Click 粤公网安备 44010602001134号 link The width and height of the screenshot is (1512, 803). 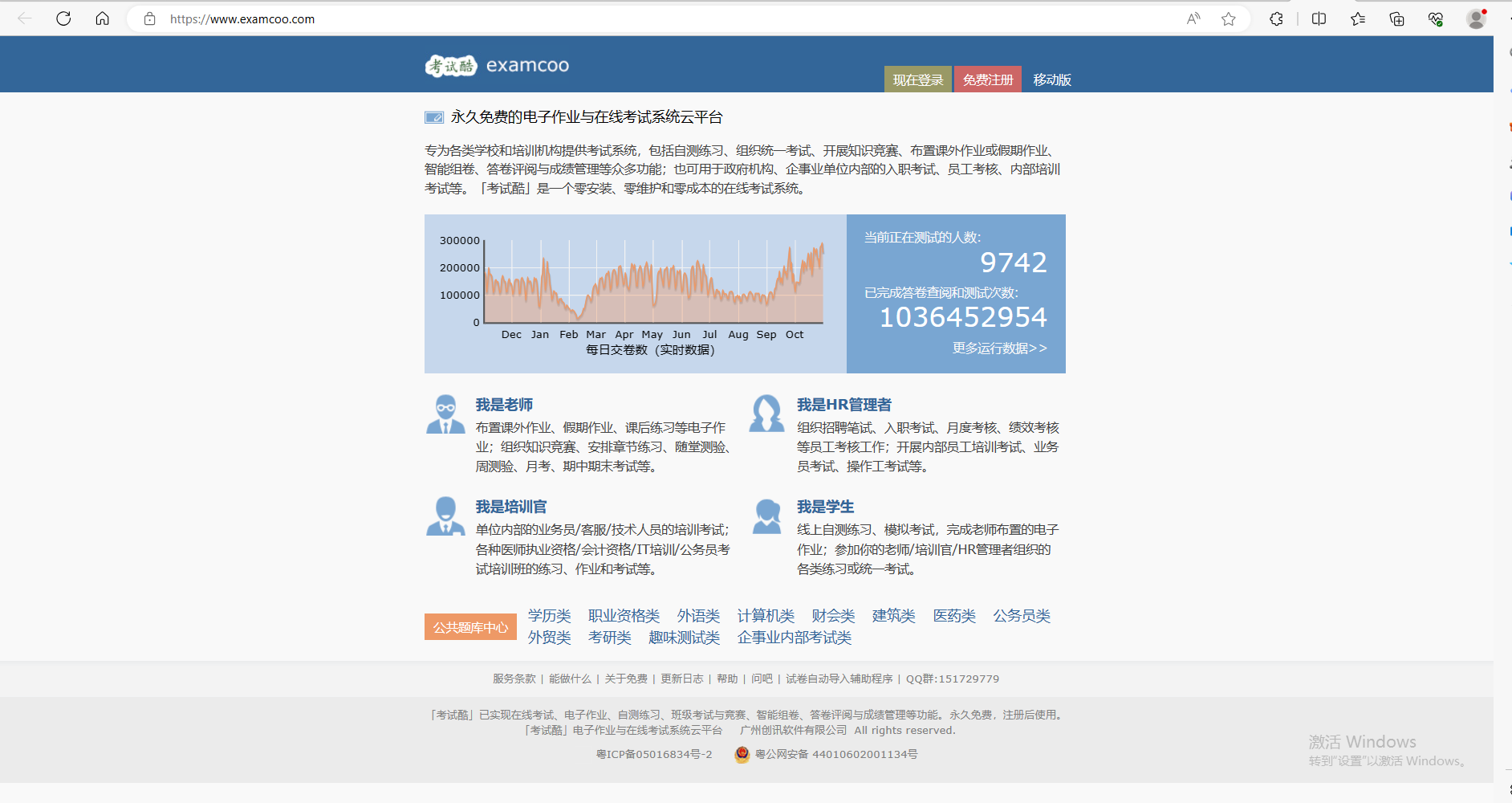[836, 754]
